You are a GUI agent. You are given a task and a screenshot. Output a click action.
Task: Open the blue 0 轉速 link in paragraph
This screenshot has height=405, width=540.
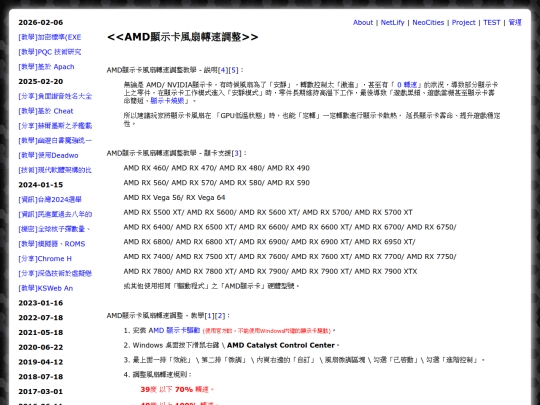click(407, 85)
